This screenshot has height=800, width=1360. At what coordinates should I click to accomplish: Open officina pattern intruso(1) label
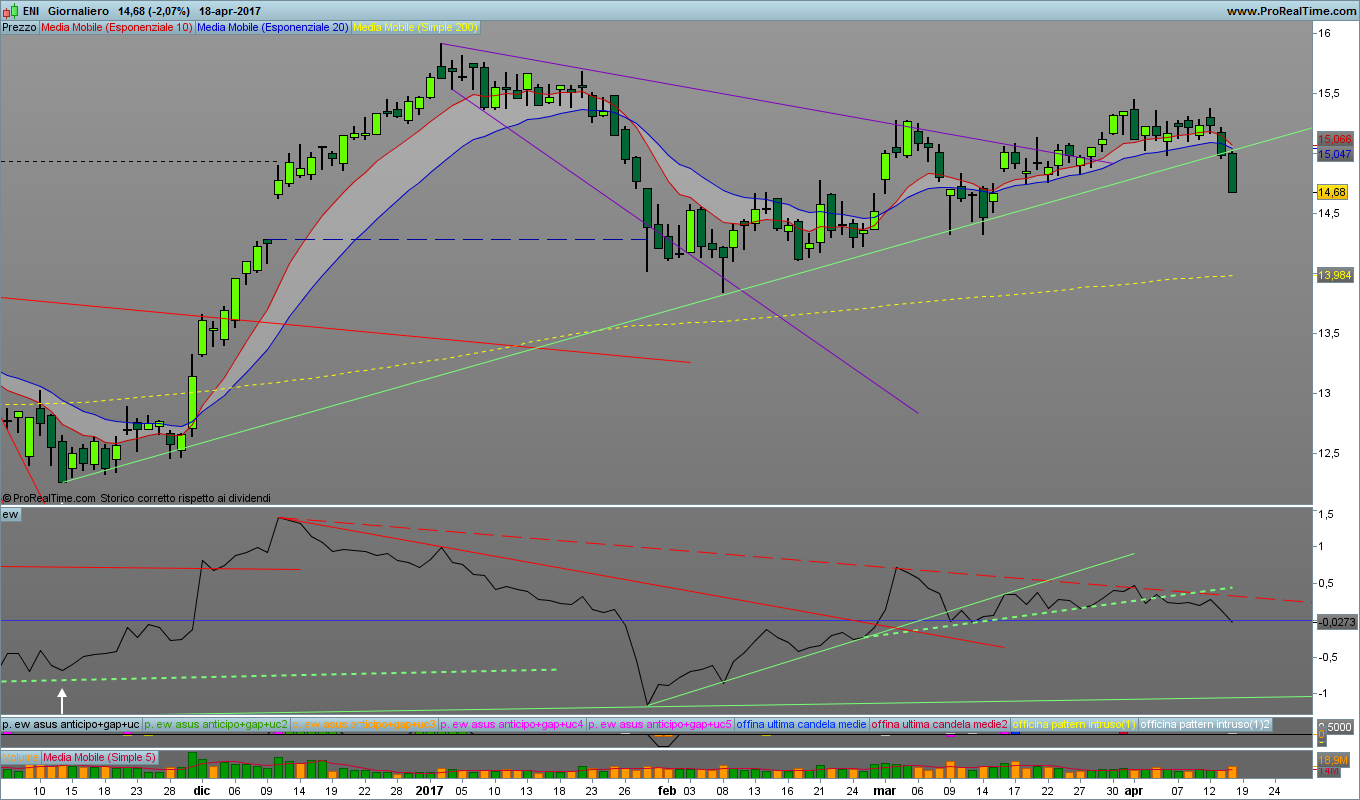click(x=1075, y=723)
